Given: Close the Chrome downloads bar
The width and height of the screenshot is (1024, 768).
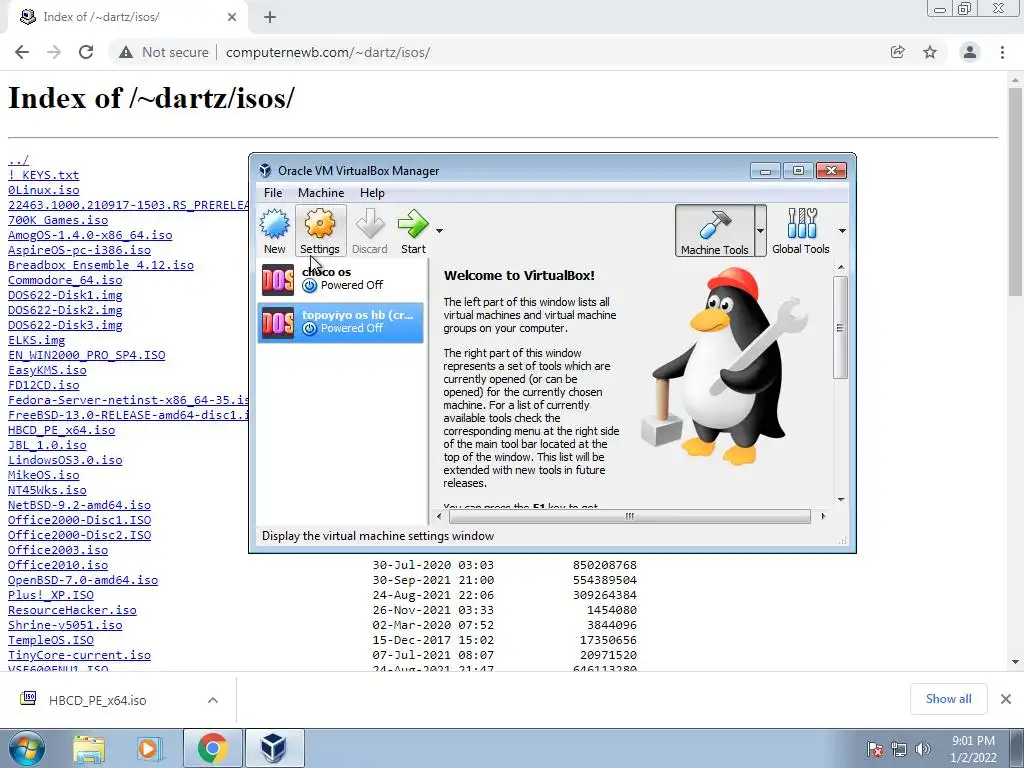Looking at the screenshot, I should click(1006, 699).
